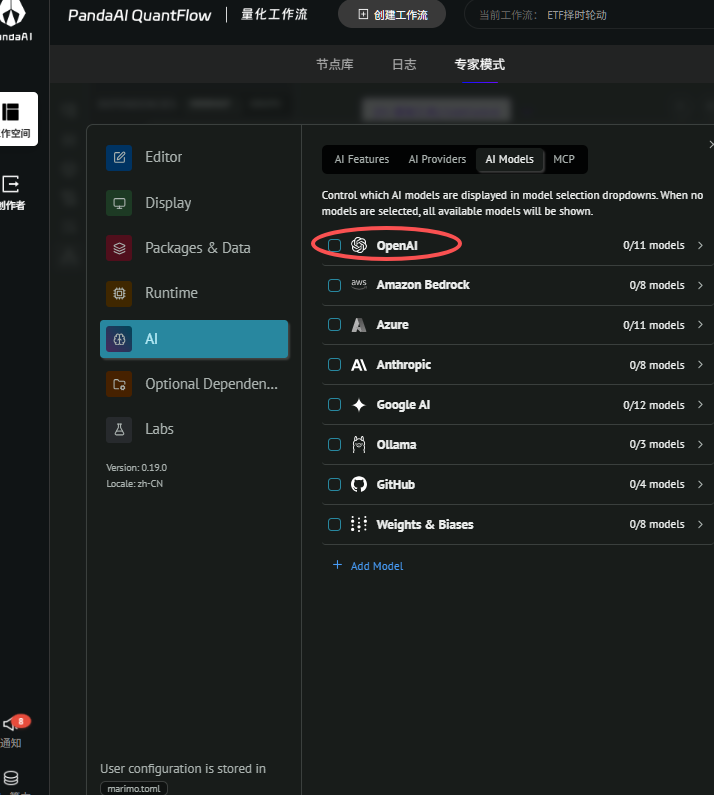Check the Google AI checkbox
The image size is (714, 795).
coord(335,405)
